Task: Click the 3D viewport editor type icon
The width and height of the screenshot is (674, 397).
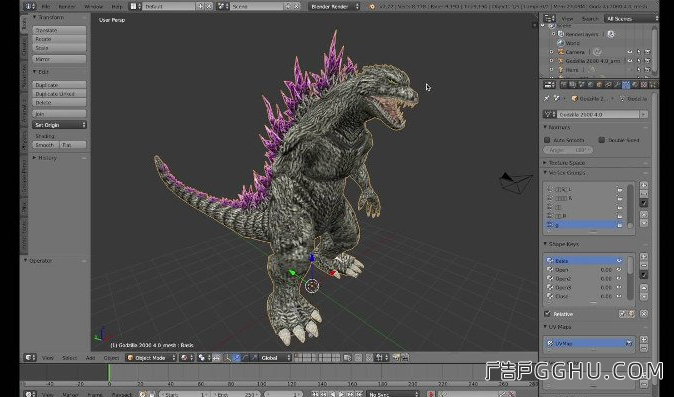Action: [x=30, y=357]
